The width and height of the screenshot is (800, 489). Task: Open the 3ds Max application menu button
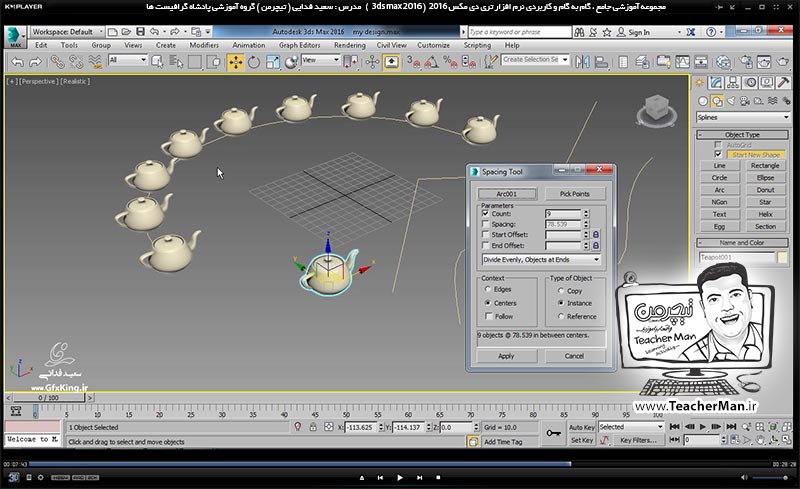click(x=14, y=36)
